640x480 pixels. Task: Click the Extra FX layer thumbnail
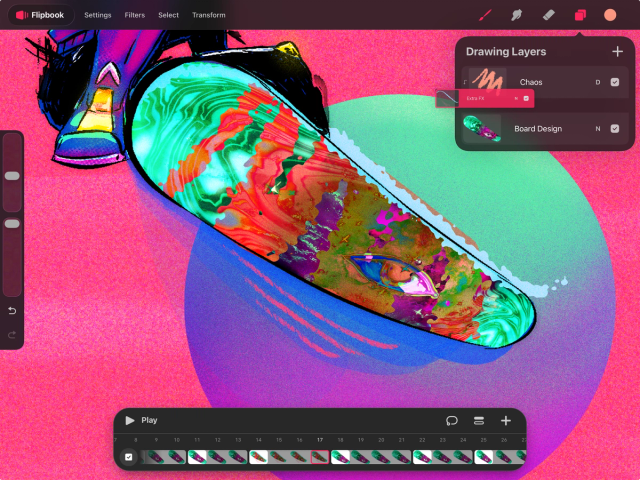pyautogui.click(x=447, y=98)
